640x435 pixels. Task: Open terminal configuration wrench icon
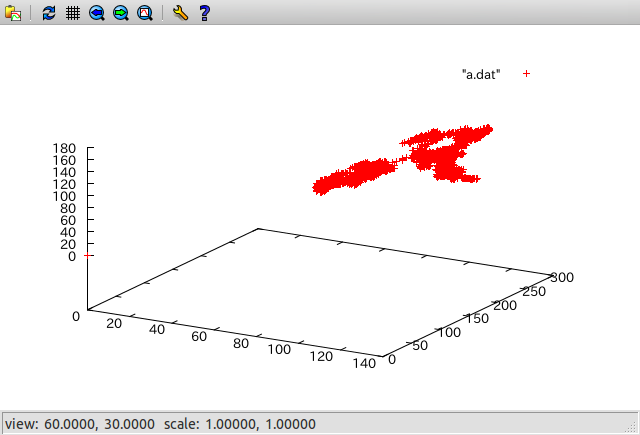point(180,13)
